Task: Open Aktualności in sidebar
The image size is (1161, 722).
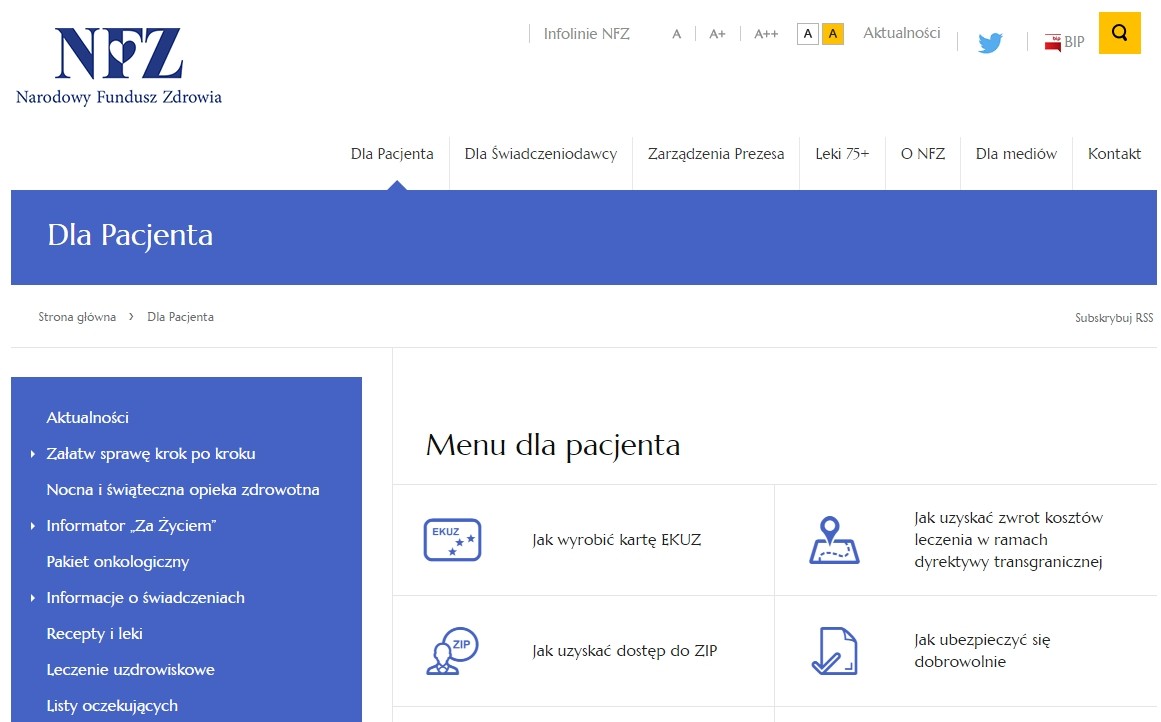Action: coord(87,418)
